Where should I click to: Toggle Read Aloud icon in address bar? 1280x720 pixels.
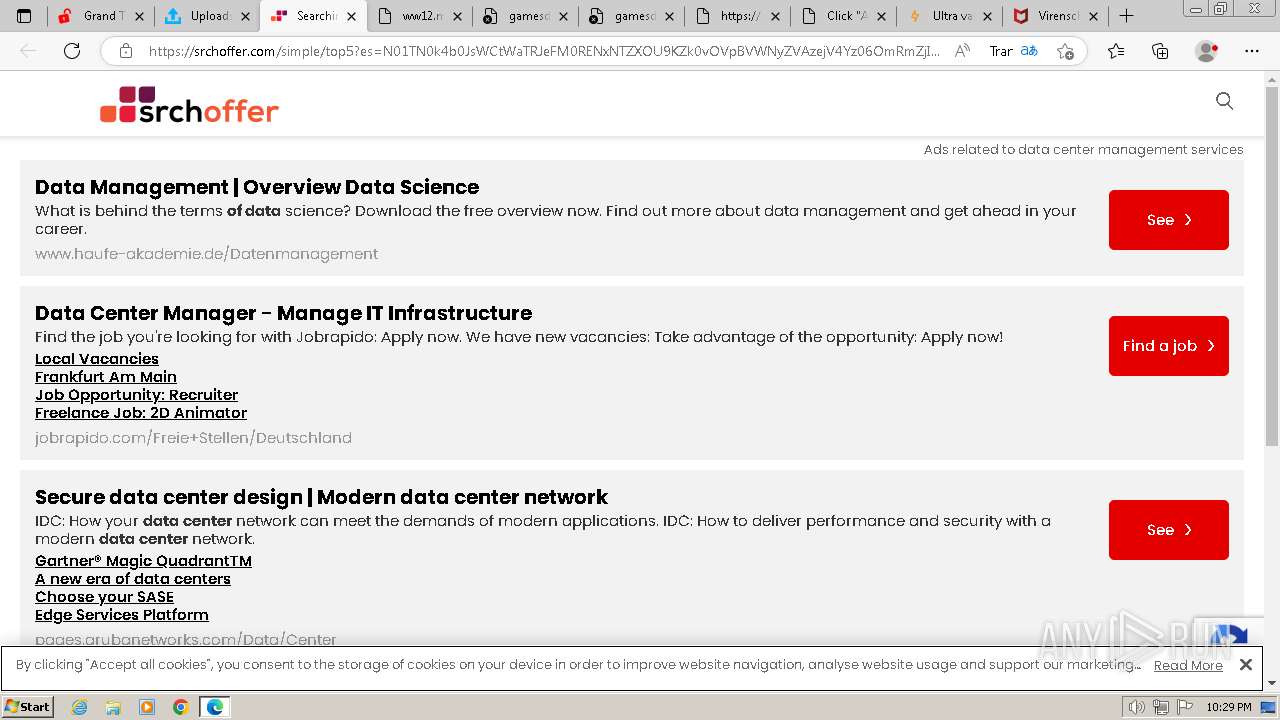coord(962,51)
